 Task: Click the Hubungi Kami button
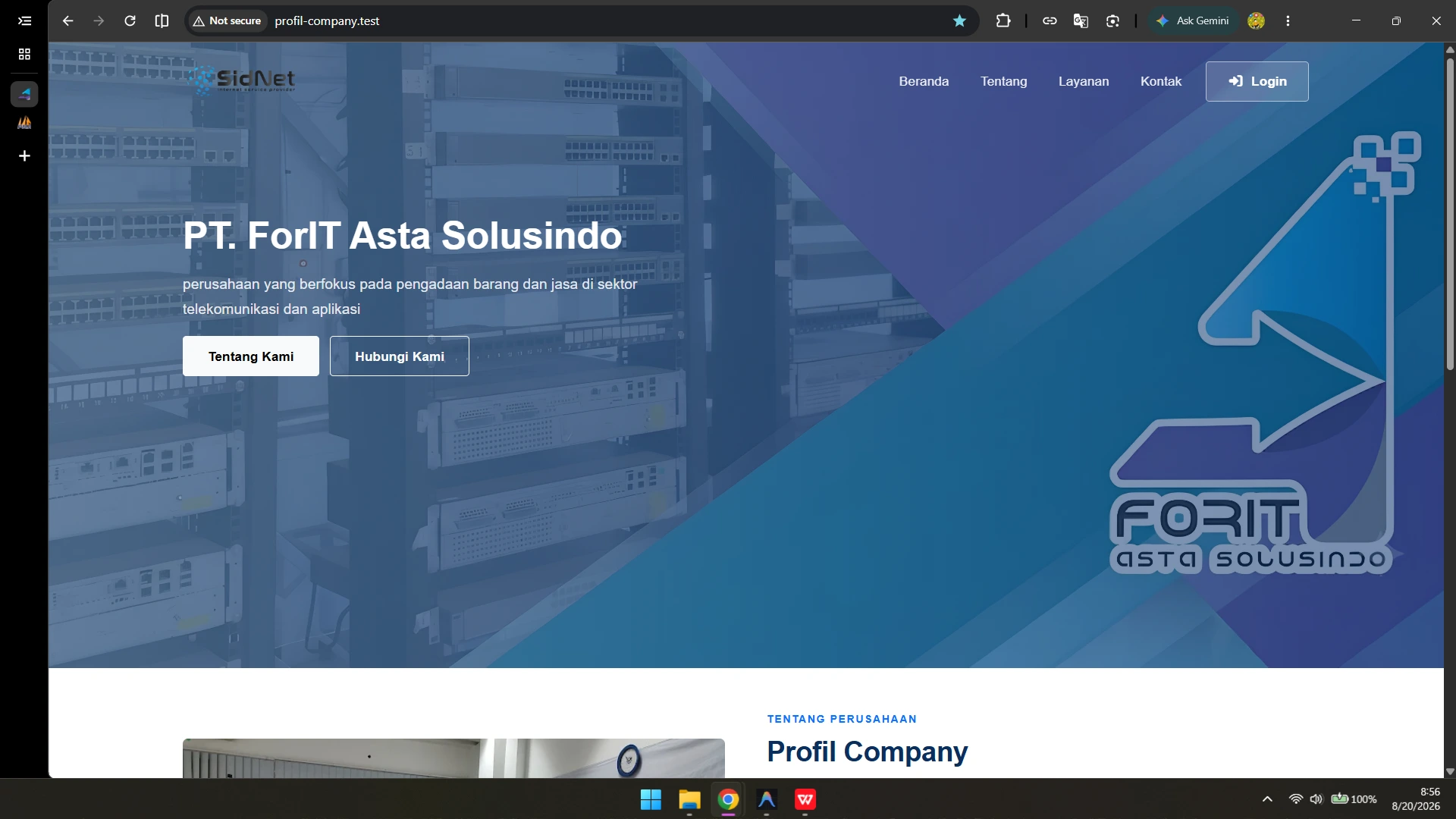[400, 356]
